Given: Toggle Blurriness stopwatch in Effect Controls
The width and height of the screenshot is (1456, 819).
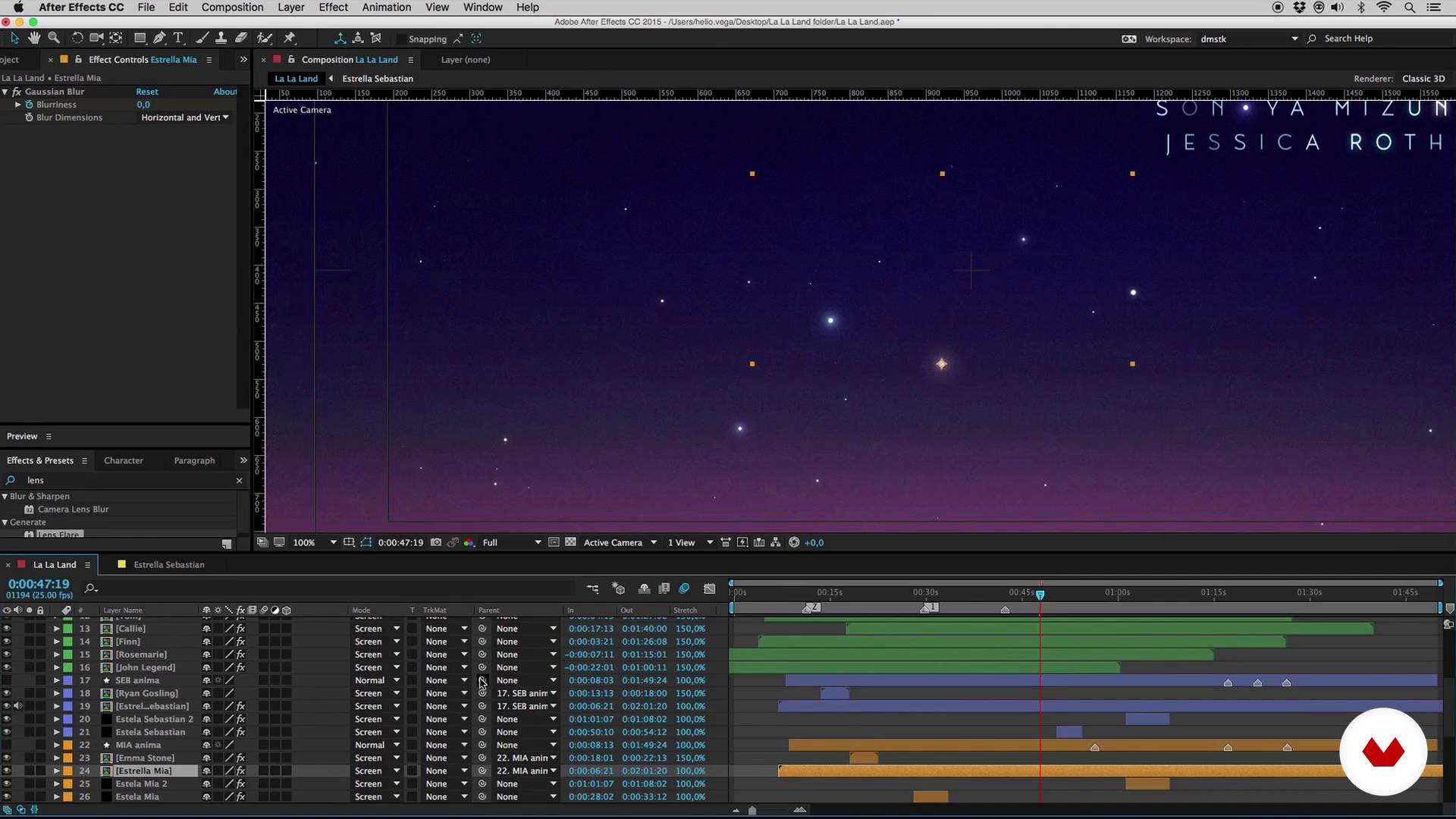Looking at the screenshot, I should [30, 105].
